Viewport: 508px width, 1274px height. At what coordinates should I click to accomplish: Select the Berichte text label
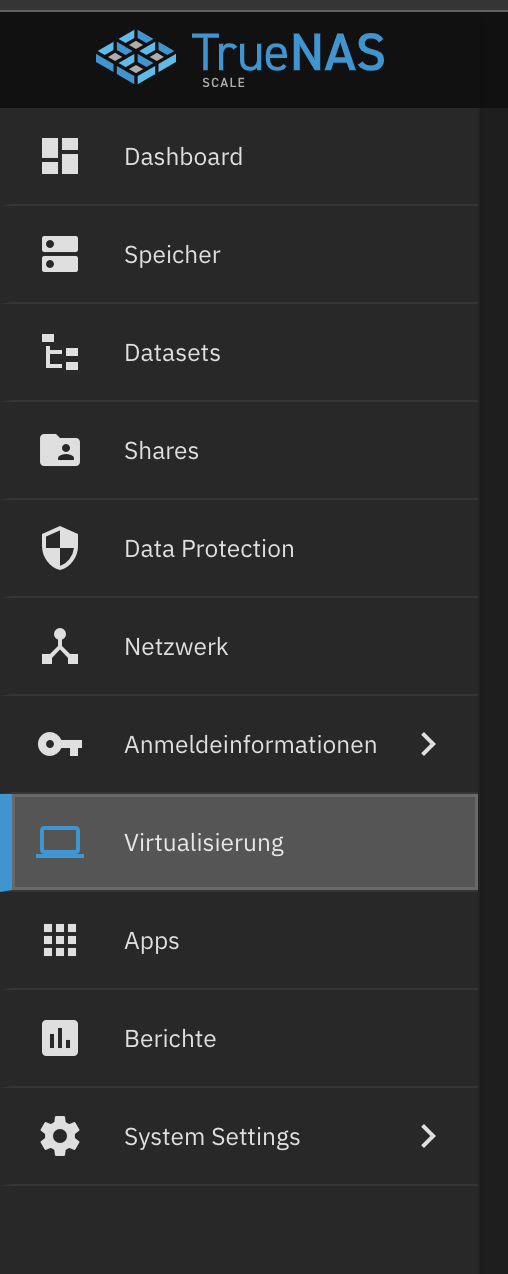tap(170, 1039)
